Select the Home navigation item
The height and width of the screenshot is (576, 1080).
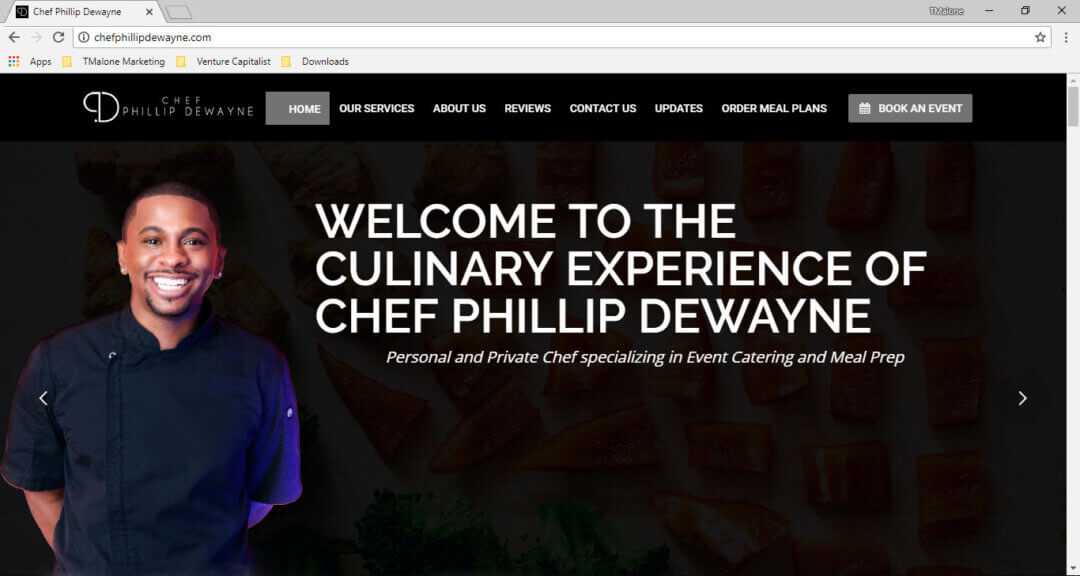[298, 108]
